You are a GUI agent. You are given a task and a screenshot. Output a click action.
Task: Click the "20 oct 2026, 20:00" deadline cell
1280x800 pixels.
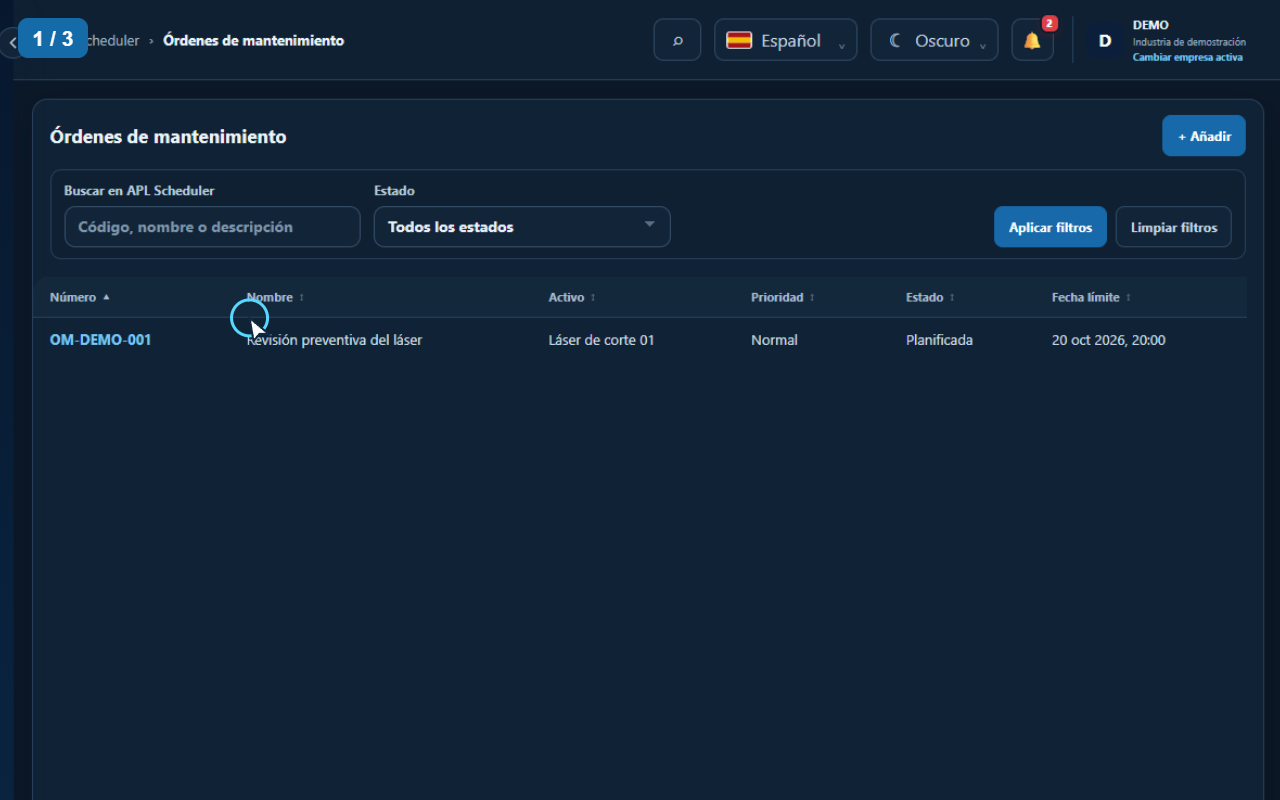click(x=1109, y=340)
